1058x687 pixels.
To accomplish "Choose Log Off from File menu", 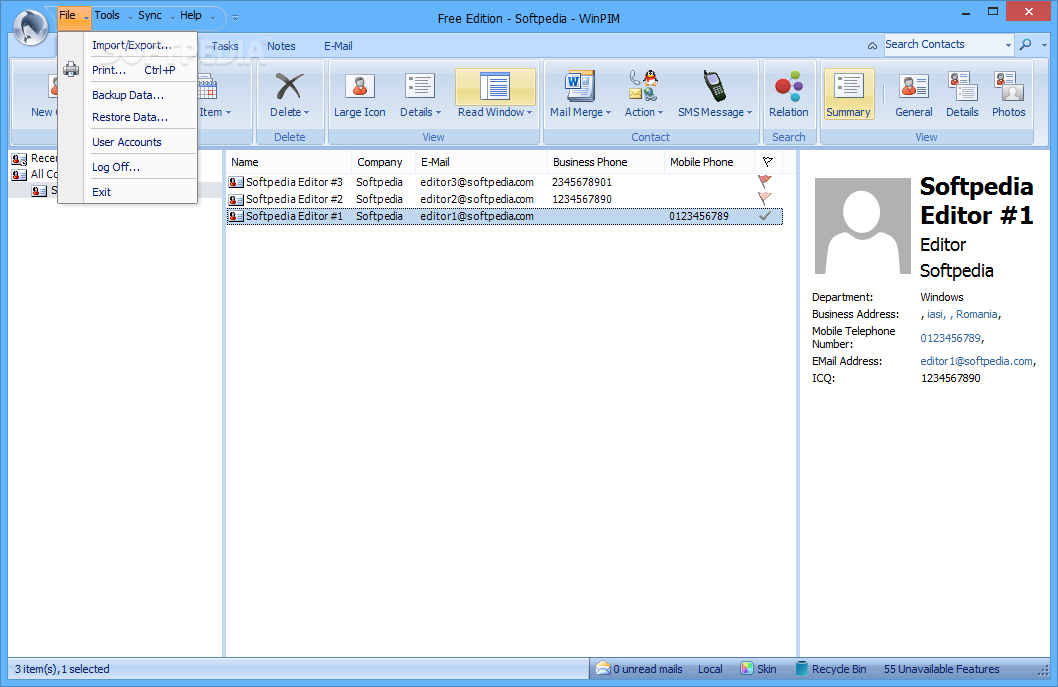I will 115,167.
